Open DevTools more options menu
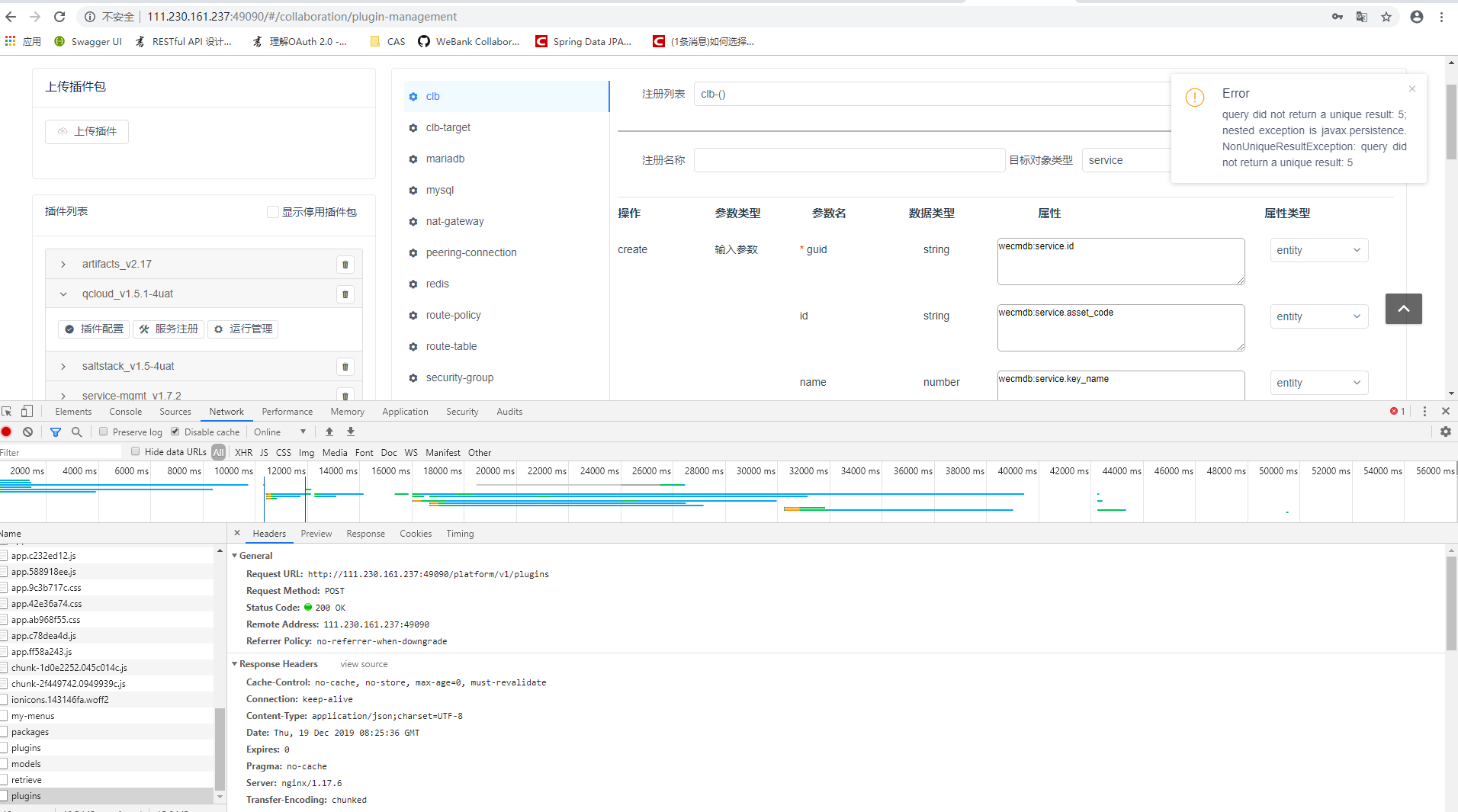The width and height of the screenshot is (1458, 812). [1424, 411]
